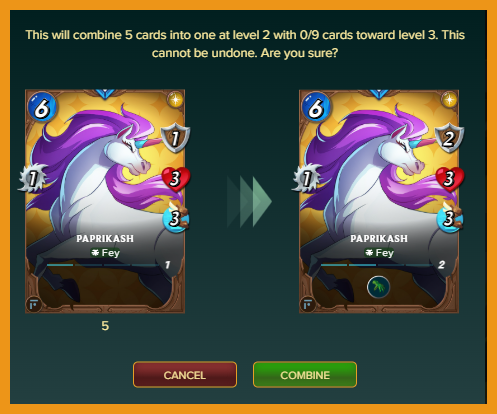
Task: Click the level progress bar on right card
Action: coord(377,265)
